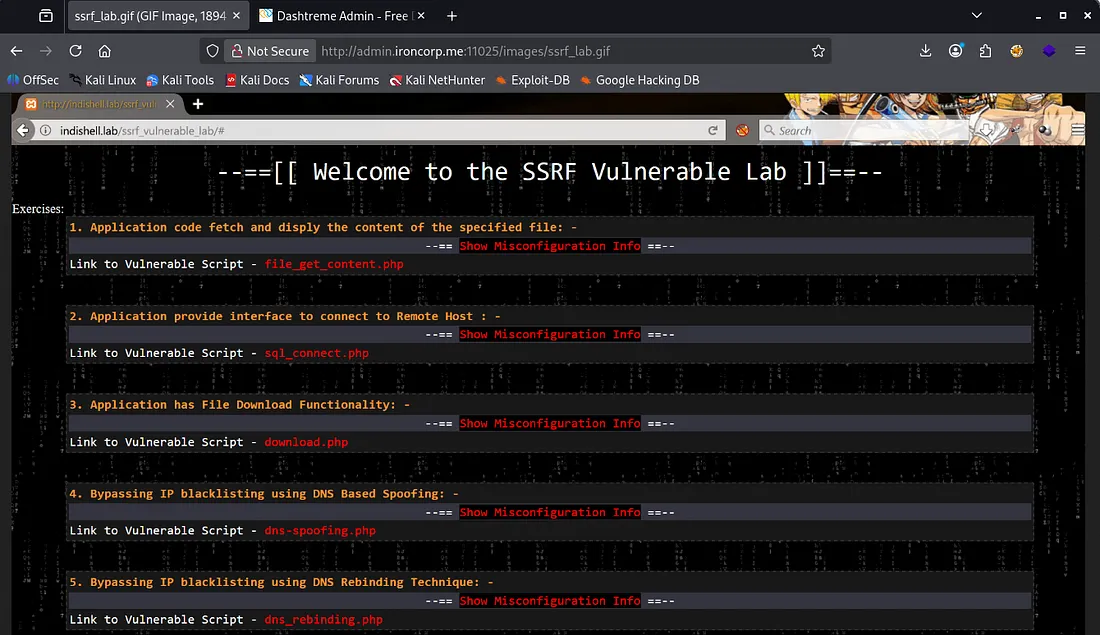Click the address bar URL field
This screenshot has width=1100, height=635.
[x=560, y=51]
